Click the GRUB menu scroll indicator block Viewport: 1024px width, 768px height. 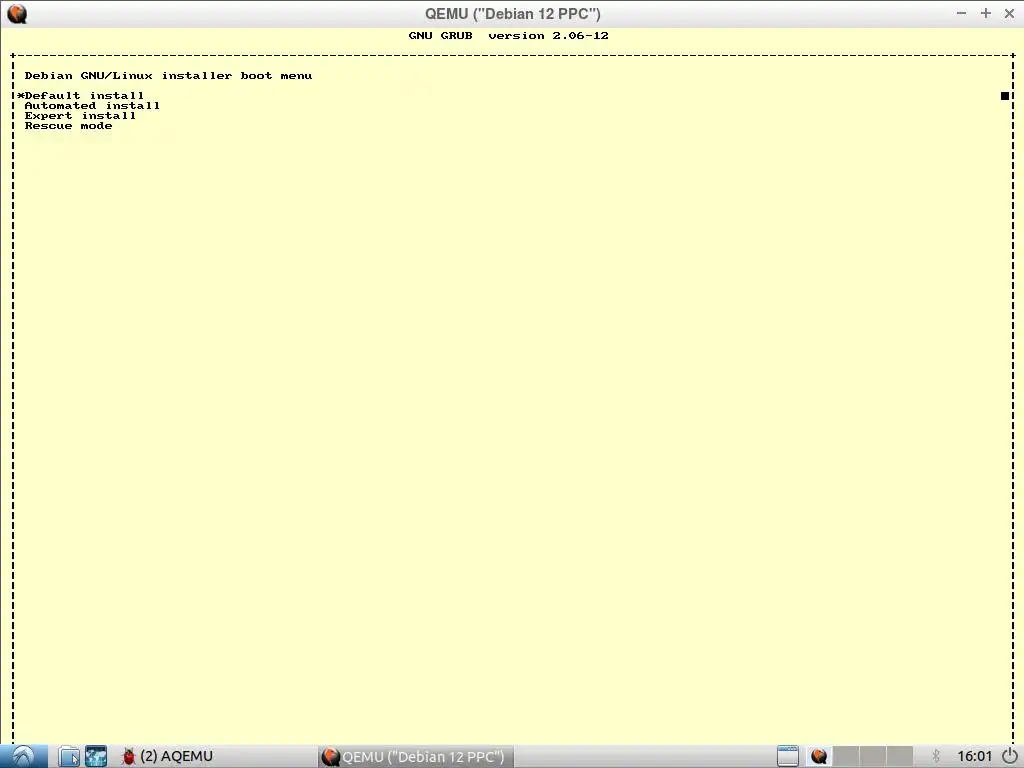click(1005, 96)
